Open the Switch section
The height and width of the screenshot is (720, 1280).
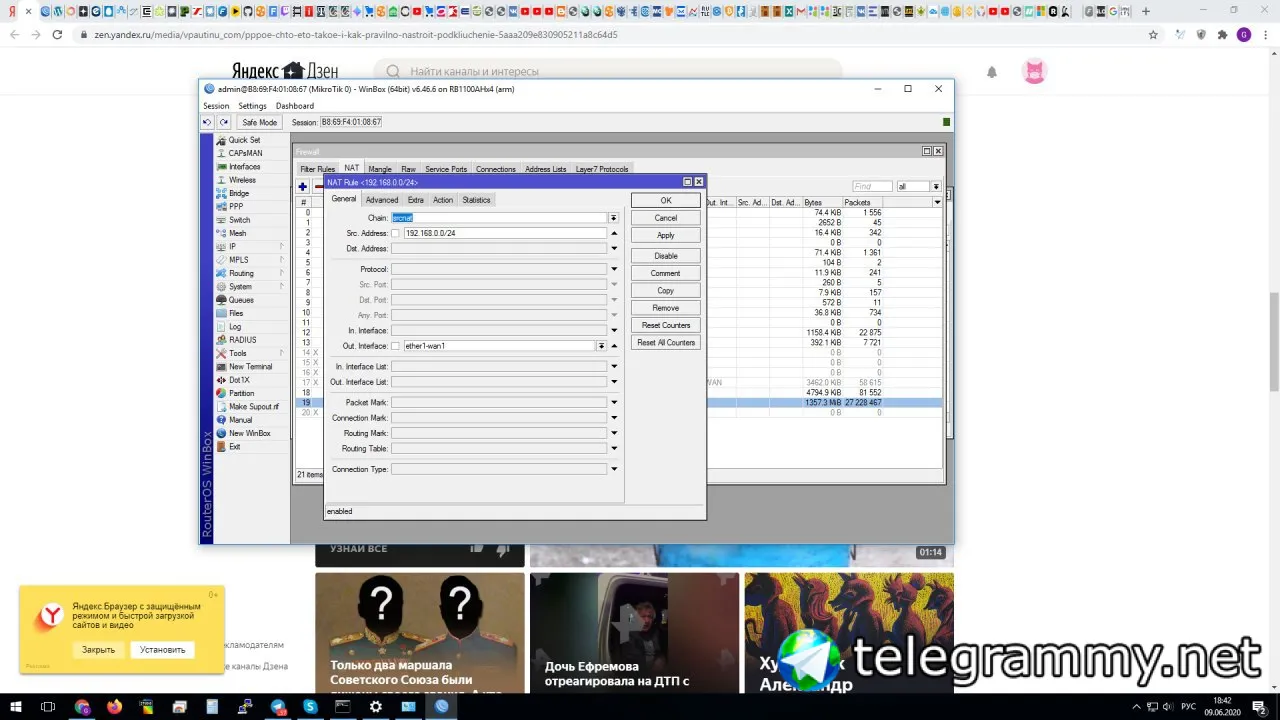tap(239, 220)
